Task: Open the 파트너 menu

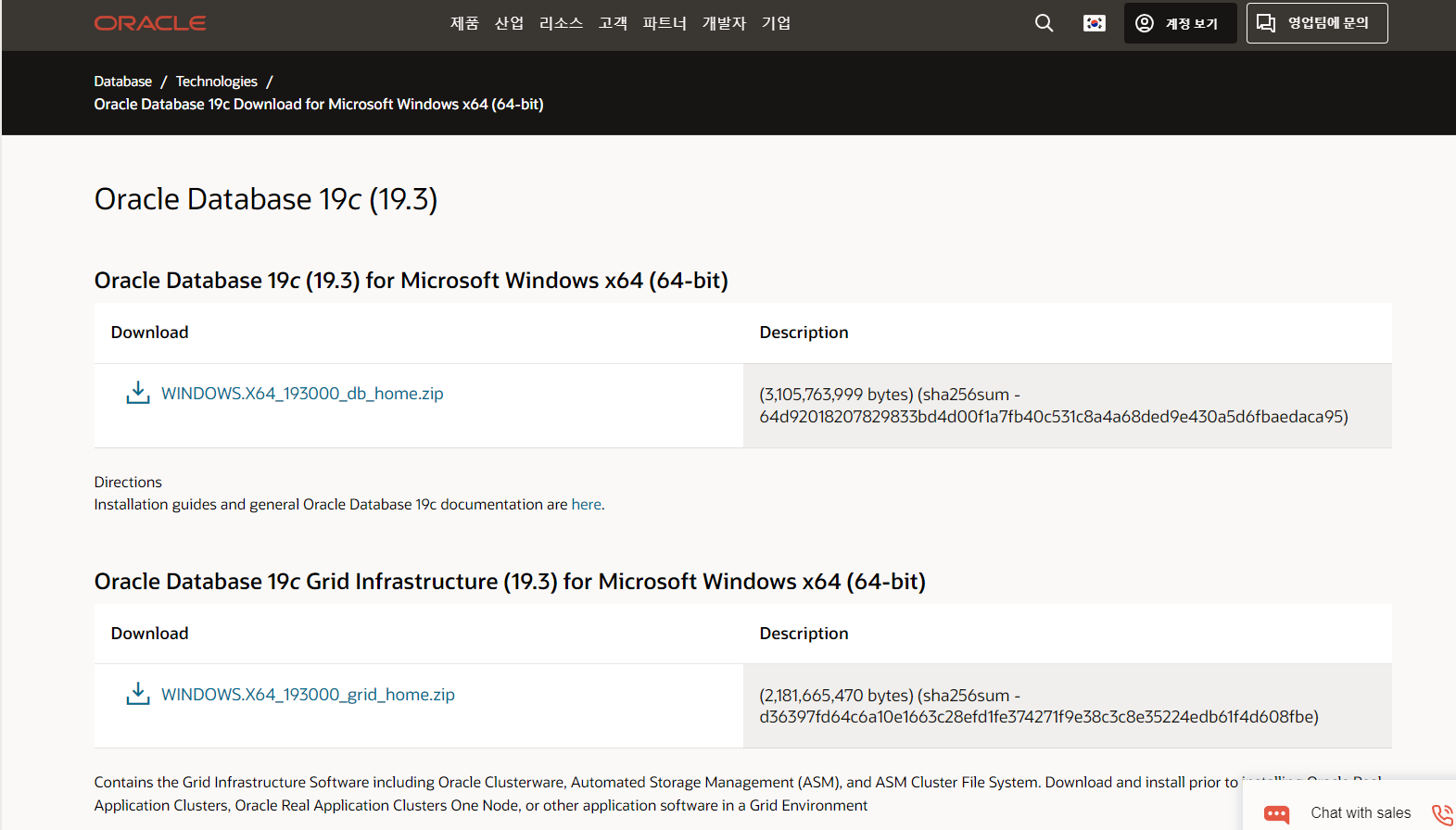Action: coord(665,23)
